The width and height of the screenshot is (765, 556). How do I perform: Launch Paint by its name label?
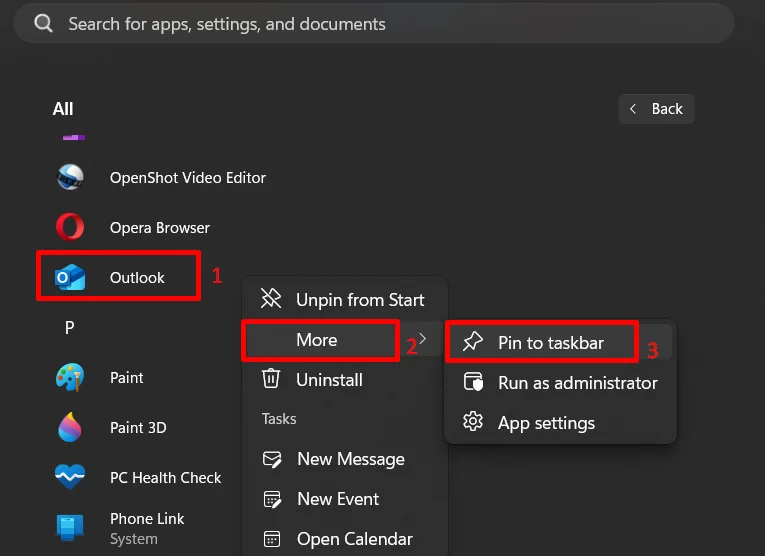tap(127, 377)
